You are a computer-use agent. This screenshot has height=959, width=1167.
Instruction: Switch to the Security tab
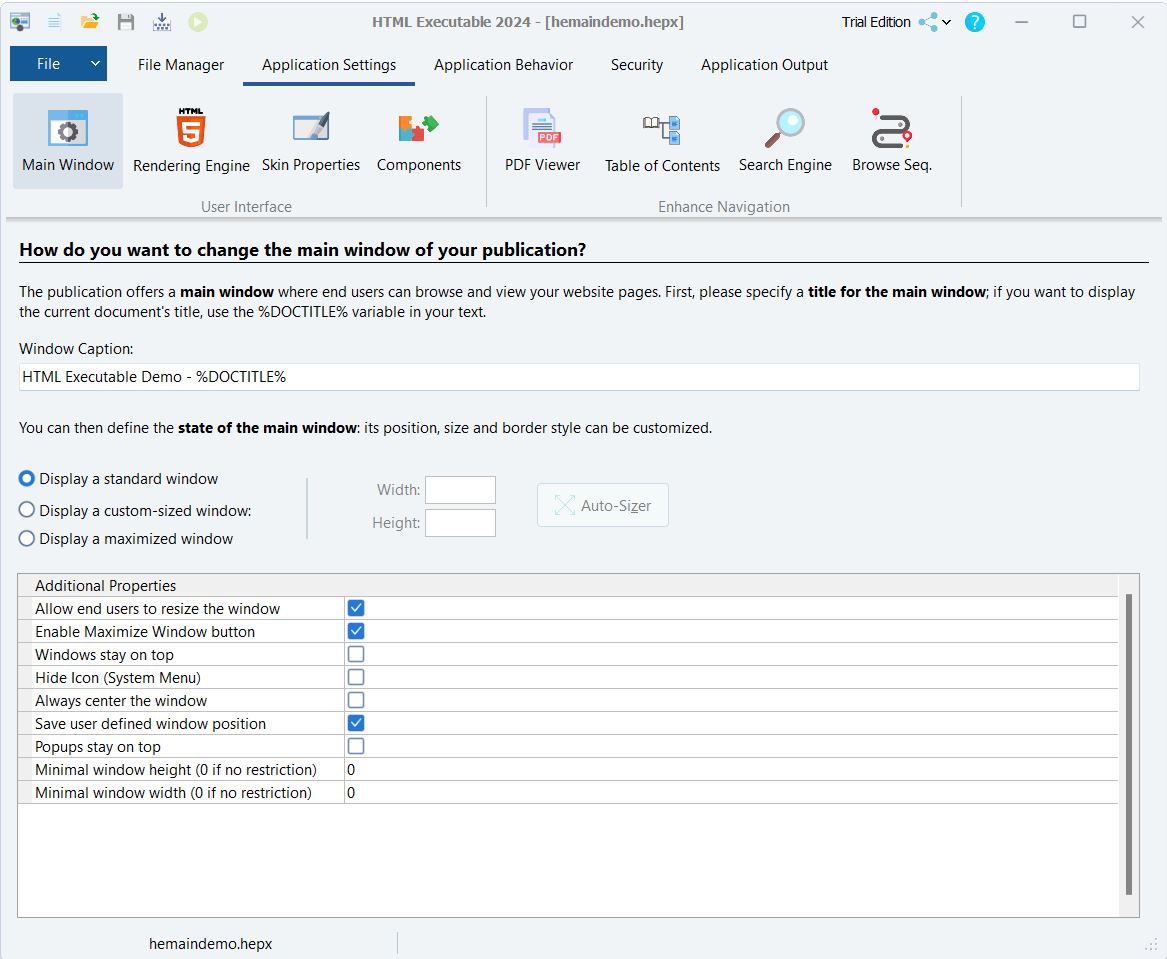click(636, 65)
